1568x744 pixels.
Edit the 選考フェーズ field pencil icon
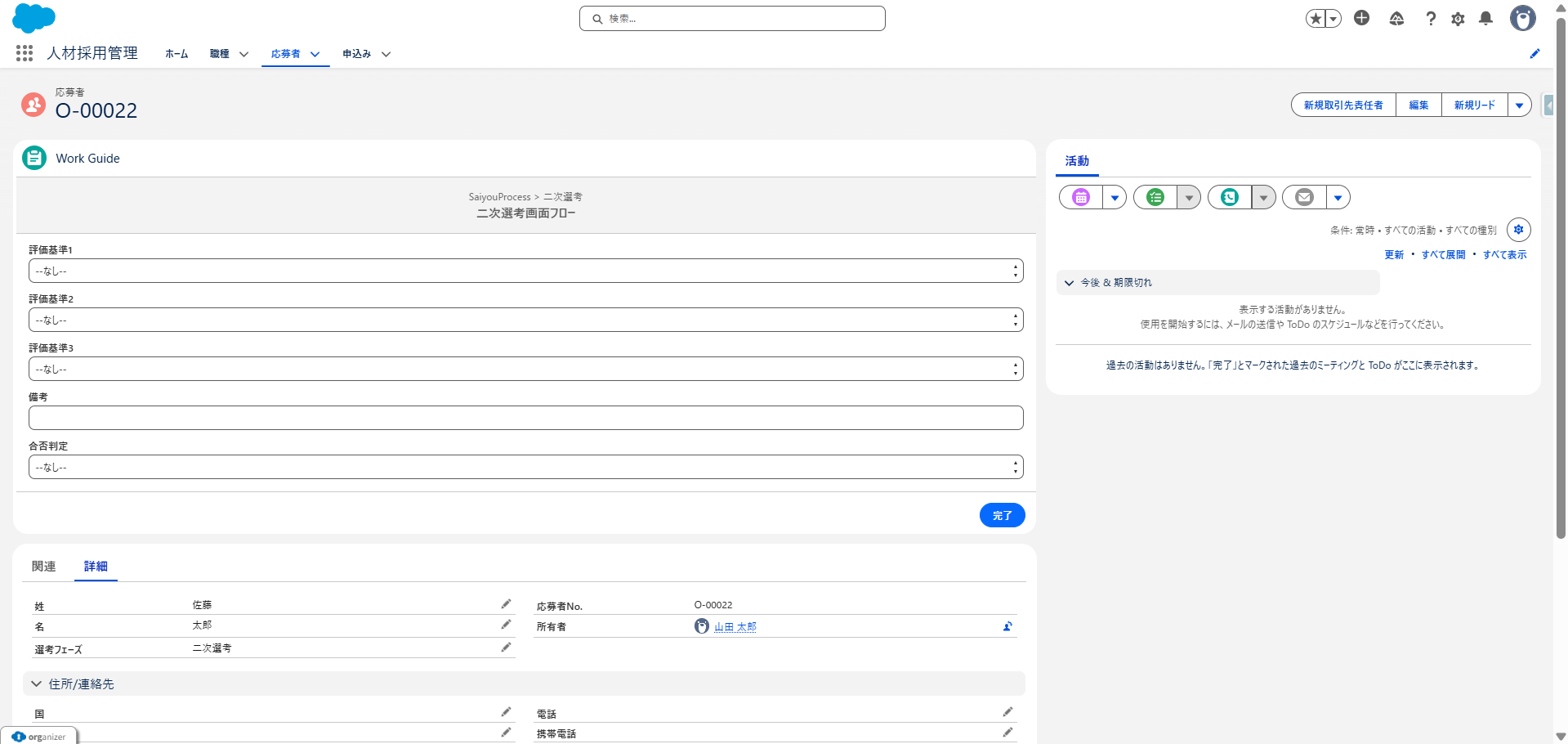[x=506, y=648]
